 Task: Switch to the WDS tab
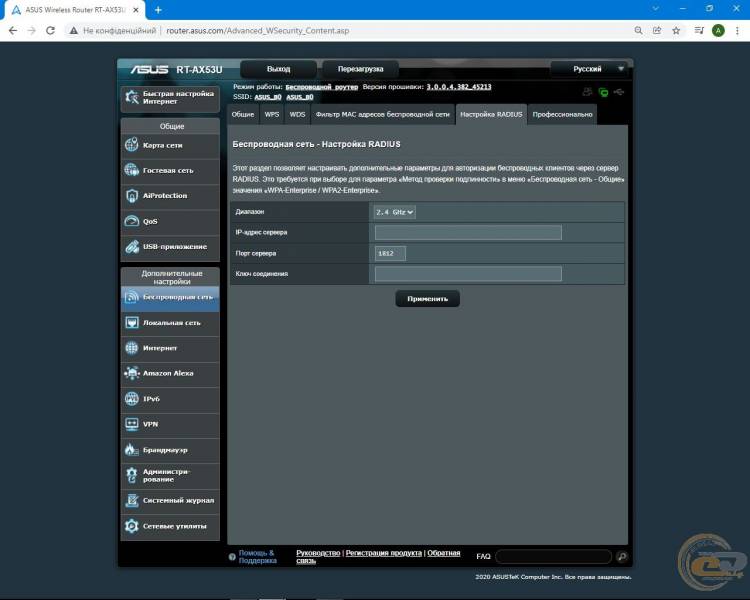tap(297, 114)
